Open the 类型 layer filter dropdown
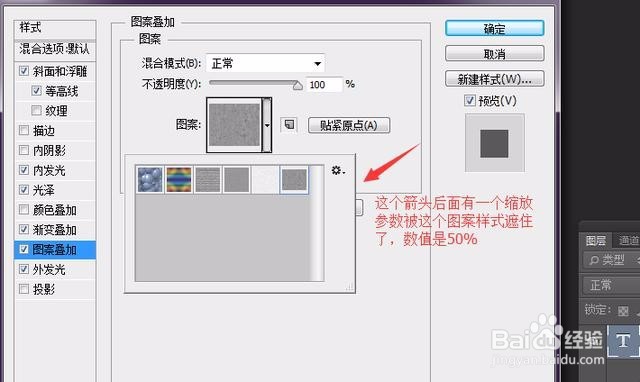 coord(612,260)
